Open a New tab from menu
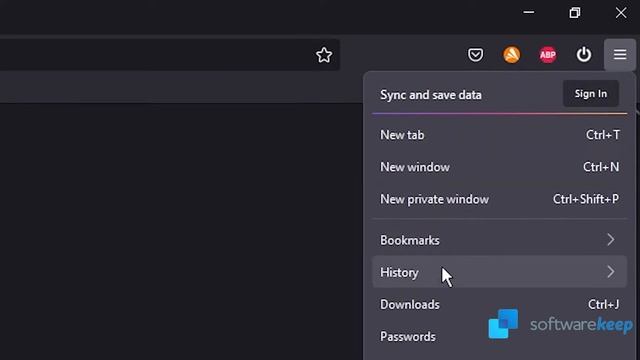 click(x=500, y=135)
